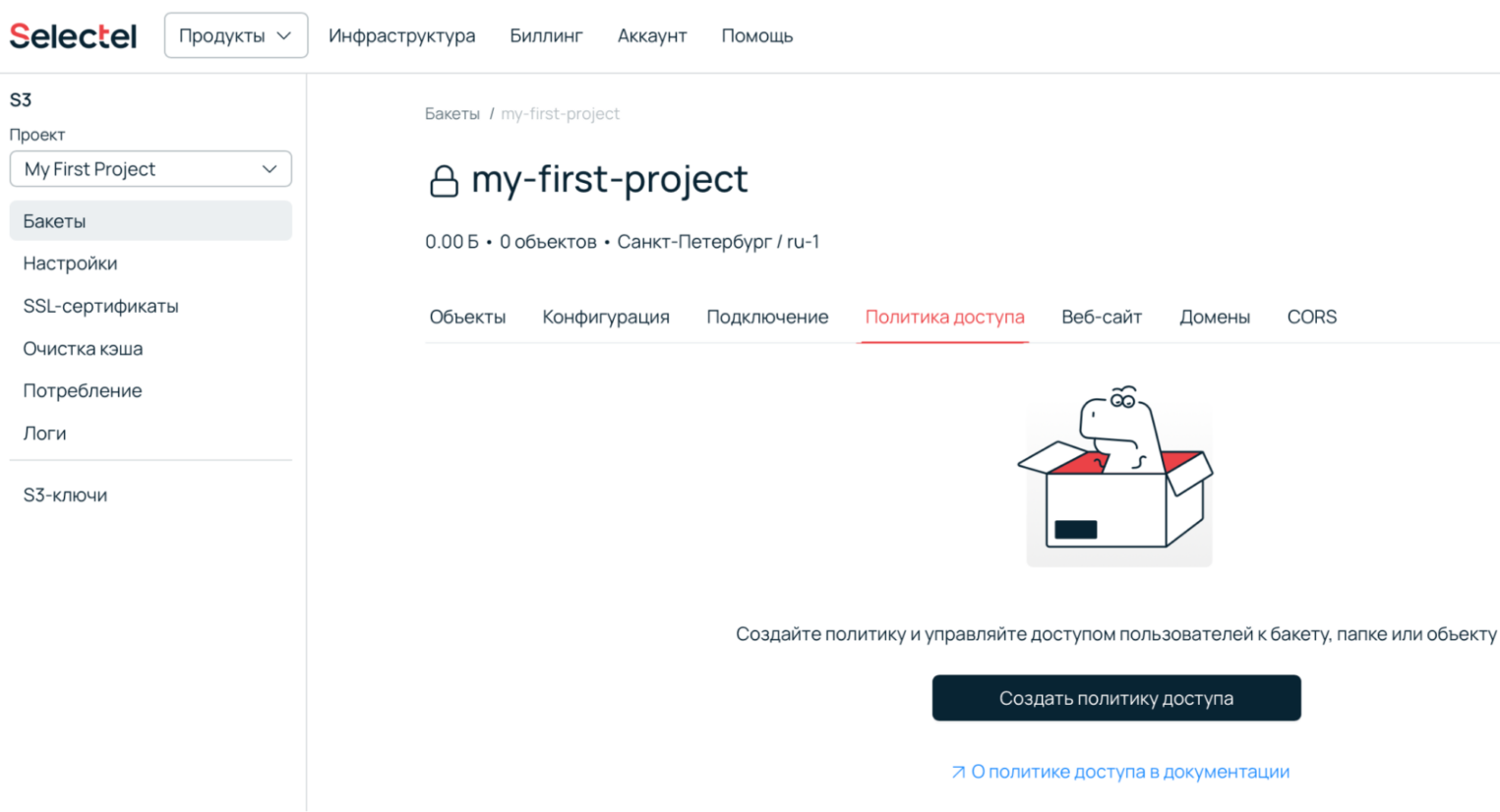Go to Биллинг section
1500x812 pixels.
coord(546,35)
